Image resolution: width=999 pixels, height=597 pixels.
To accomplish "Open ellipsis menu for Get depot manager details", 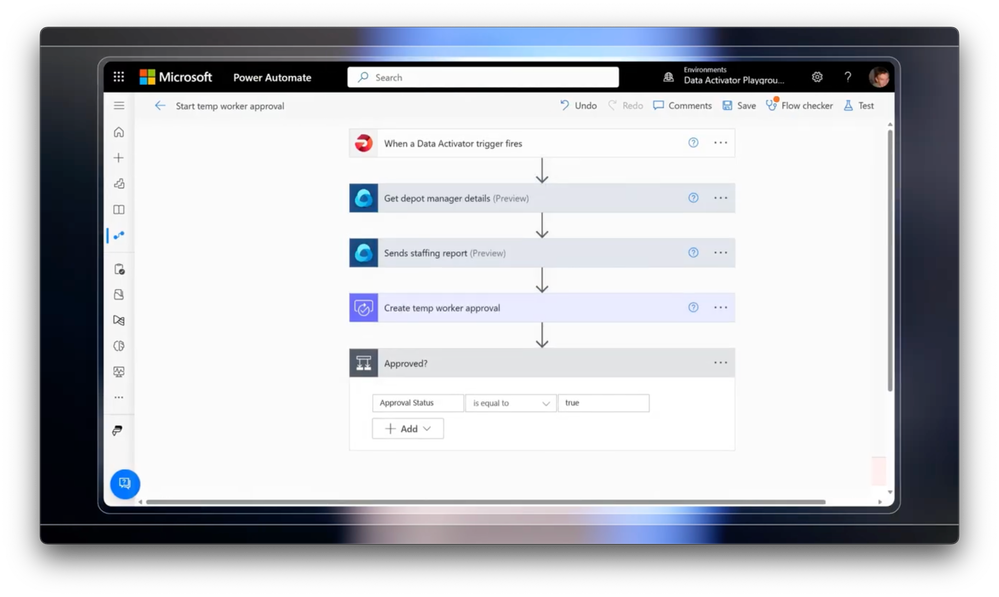I will click(721, 198).
